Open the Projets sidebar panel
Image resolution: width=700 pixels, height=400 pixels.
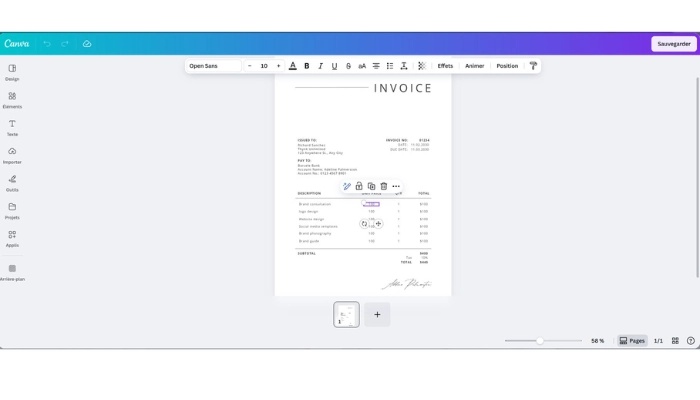(x=12, y=211)
